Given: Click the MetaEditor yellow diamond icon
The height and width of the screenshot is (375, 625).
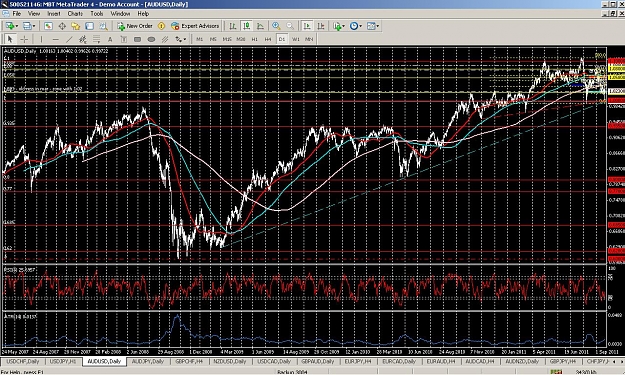Looking at the screenshot, I should [x=161, y=26].
